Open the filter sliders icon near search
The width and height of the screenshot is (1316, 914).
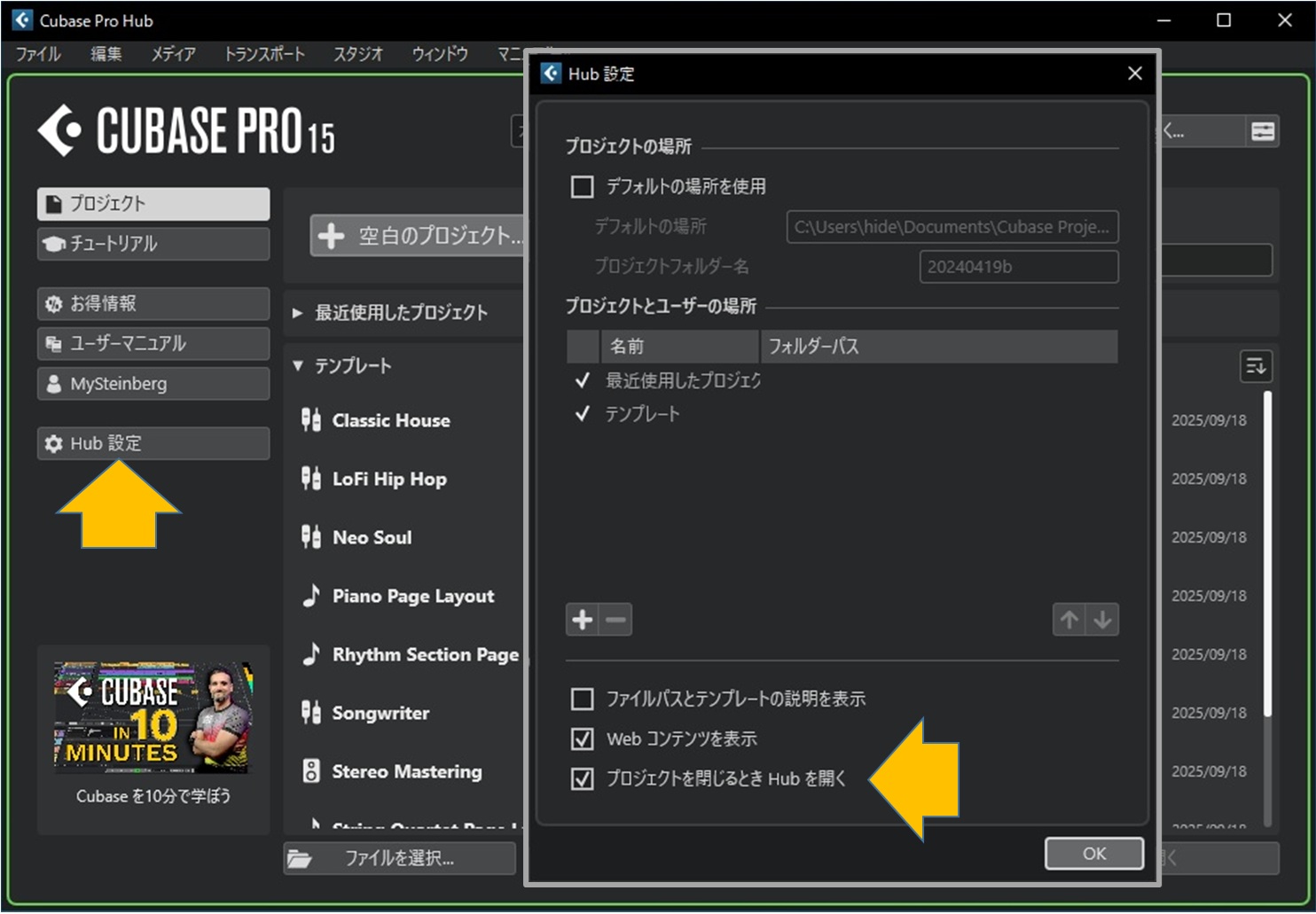coord(1263,130)
